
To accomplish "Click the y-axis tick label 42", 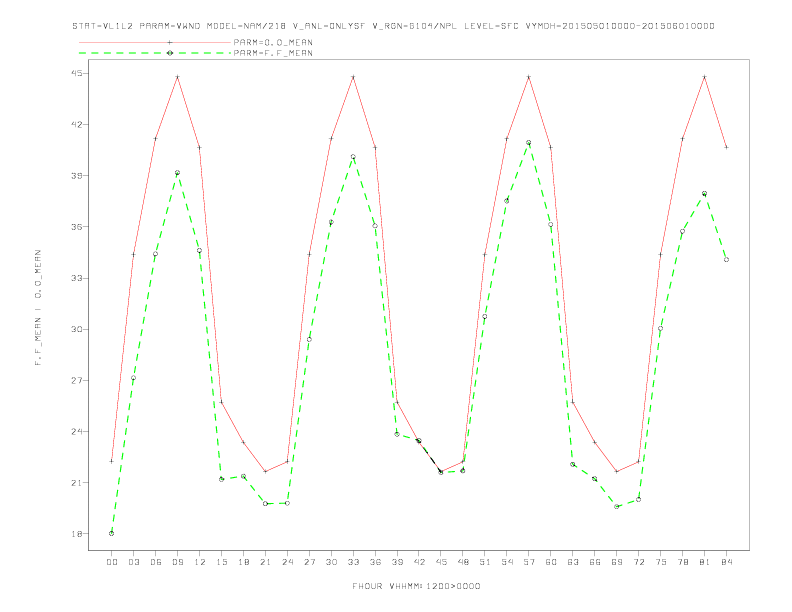I will [77, 124].
